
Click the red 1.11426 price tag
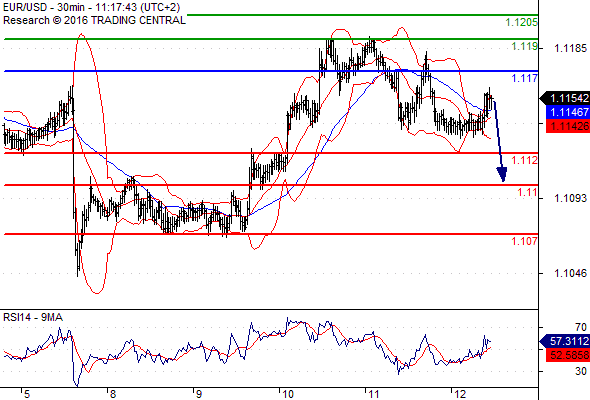point(568,126)
